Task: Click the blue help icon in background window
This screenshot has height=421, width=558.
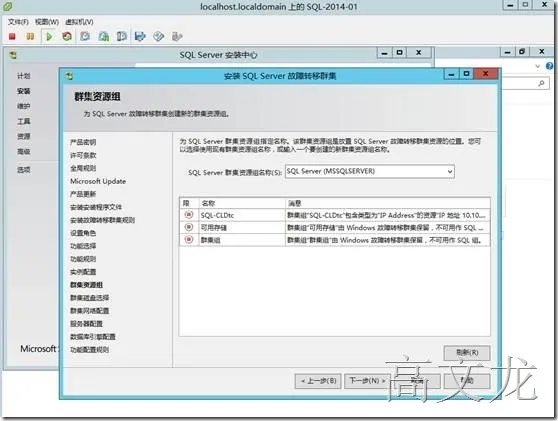Action: (x=550, y=66)
